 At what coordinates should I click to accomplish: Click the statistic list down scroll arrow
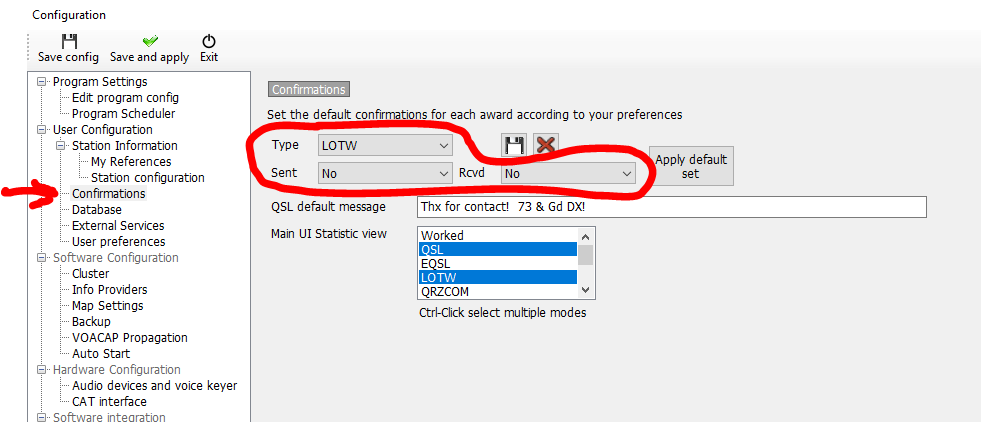point(586,290)
